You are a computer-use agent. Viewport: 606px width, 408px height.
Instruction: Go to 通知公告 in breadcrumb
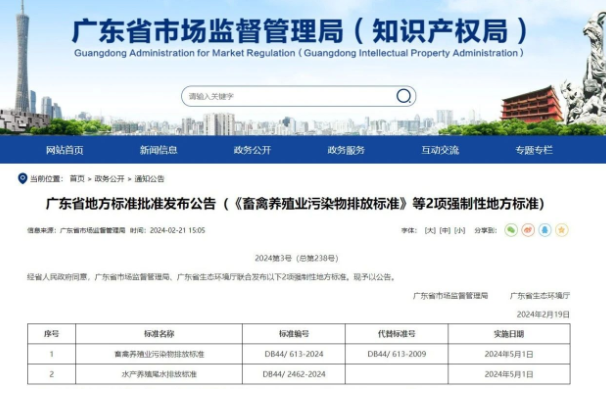click(149, 178)
